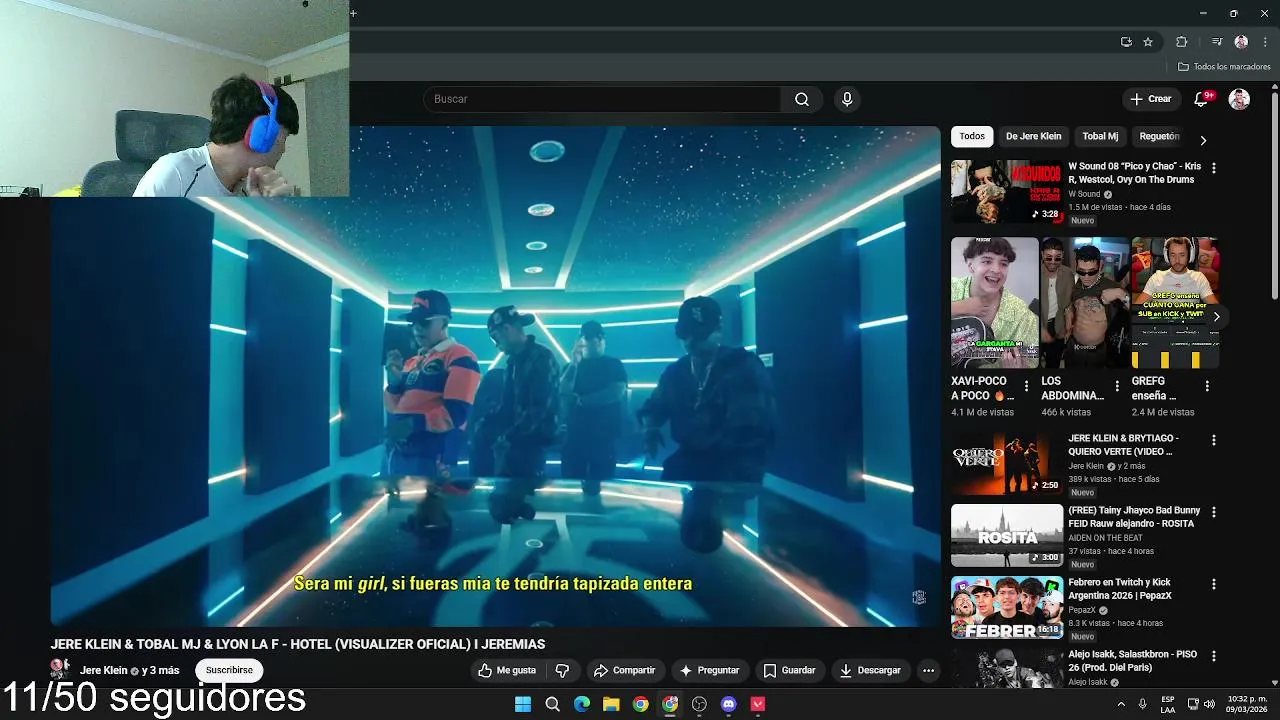Focus the Buscar search field
This screenshot has height=720, width=1280.
602,99
